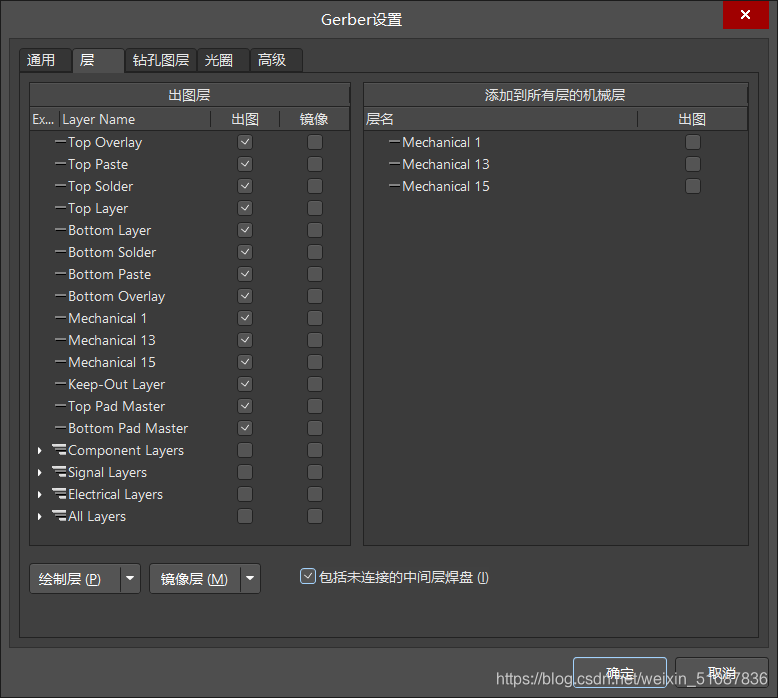
Task: Open the 镜像层 dropdown arrow
Action: pyautogui.click(x=250, y=579)
